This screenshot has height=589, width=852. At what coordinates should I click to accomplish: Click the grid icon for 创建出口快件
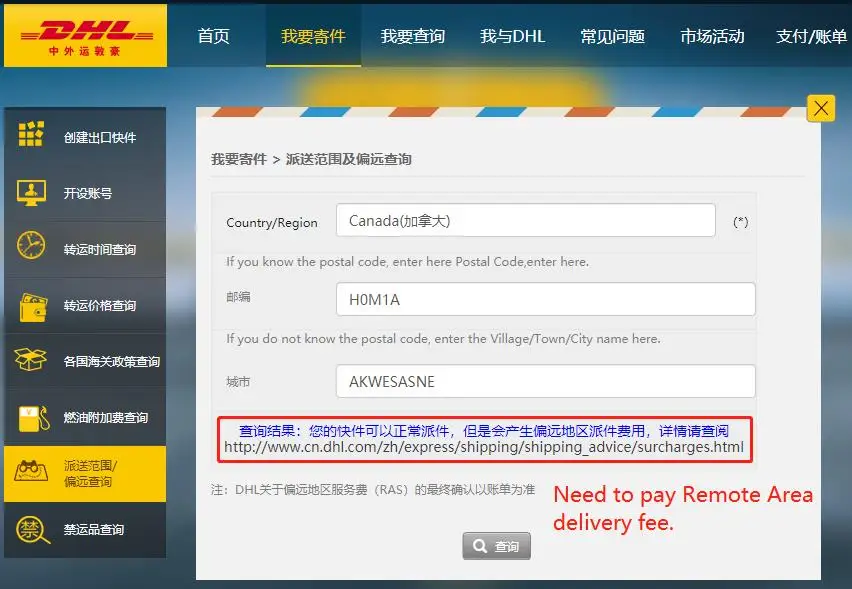(x=31, y=134)
